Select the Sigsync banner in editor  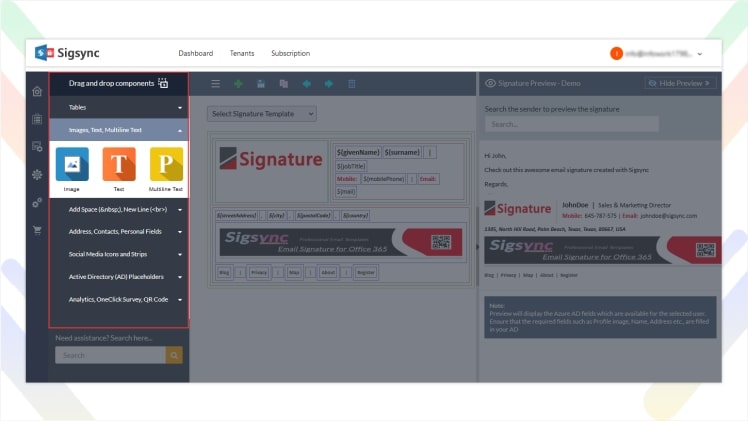pyautogui.click(x=341, y=242)
